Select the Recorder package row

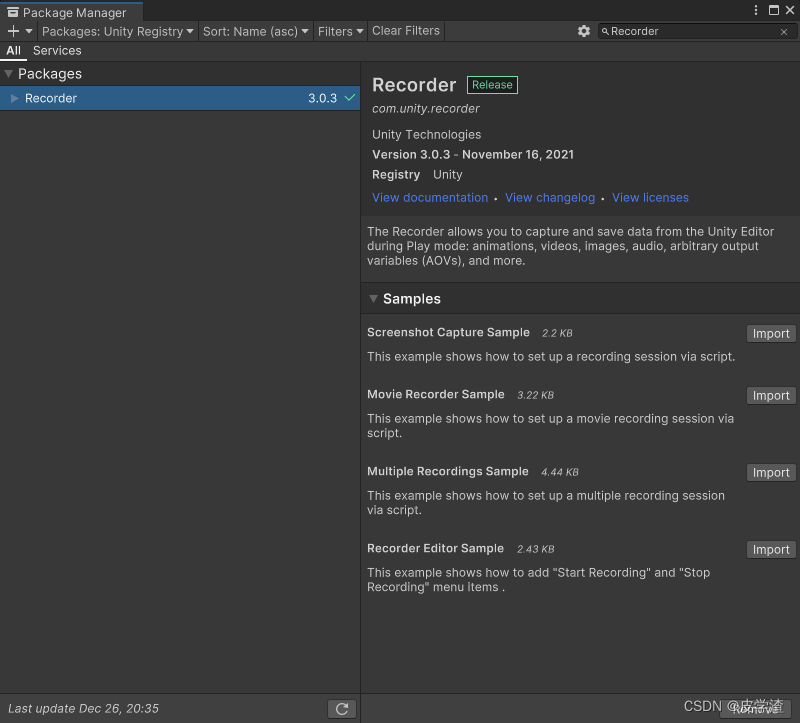pos(180,98)
